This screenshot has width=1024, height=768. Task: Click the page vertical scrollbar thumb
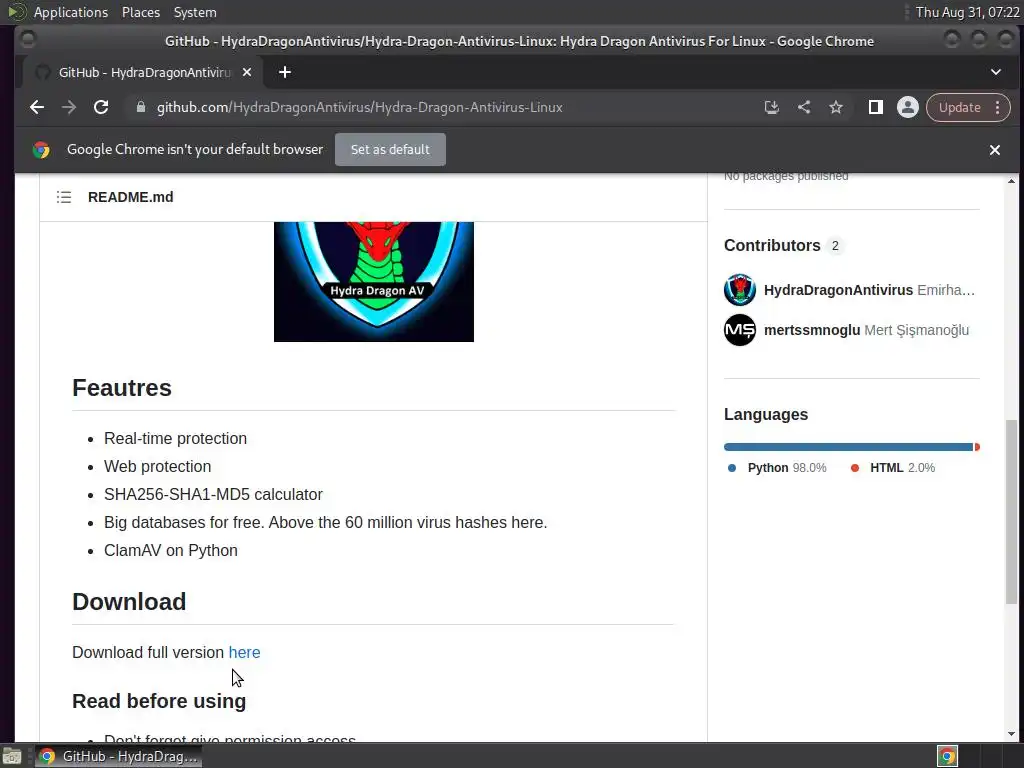(x=1011, y=511)
